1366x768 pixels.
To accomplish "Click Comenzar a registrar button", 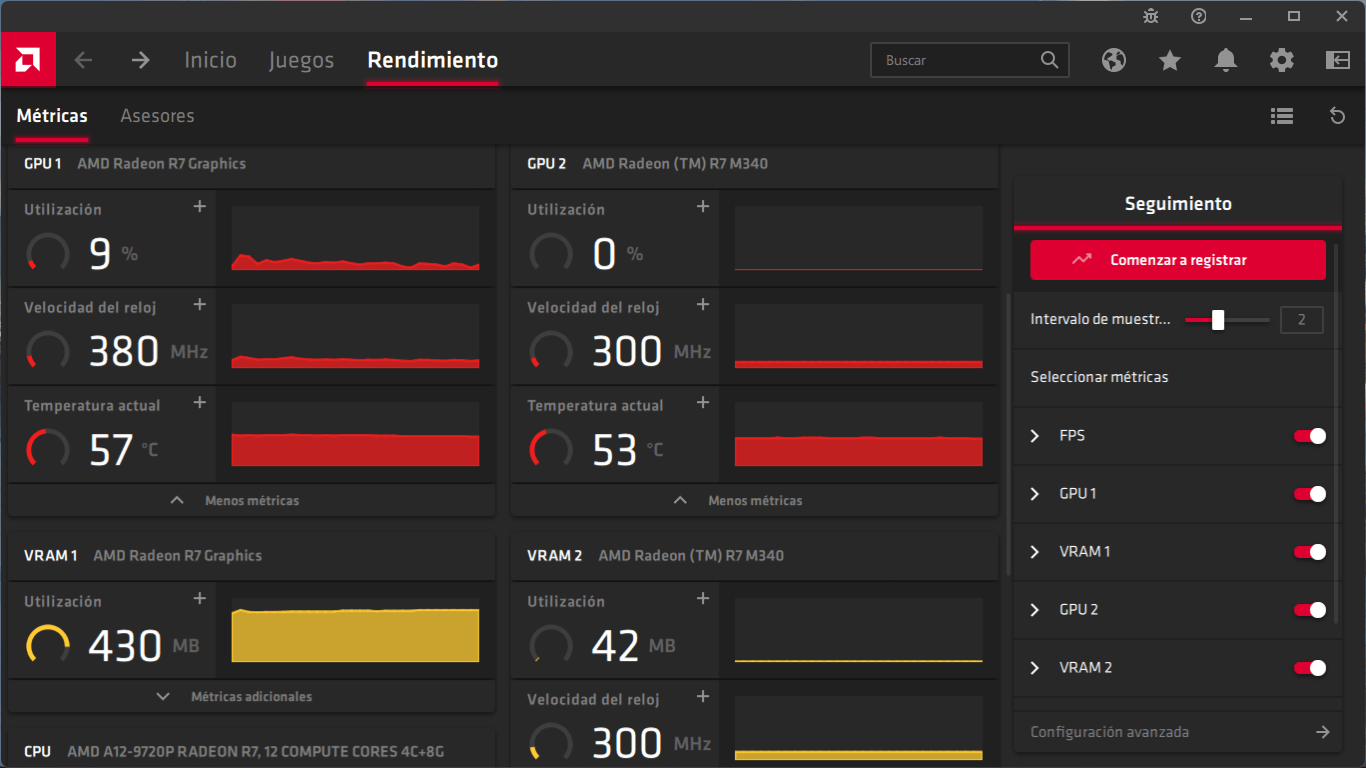I will [x=1178, y=260].
